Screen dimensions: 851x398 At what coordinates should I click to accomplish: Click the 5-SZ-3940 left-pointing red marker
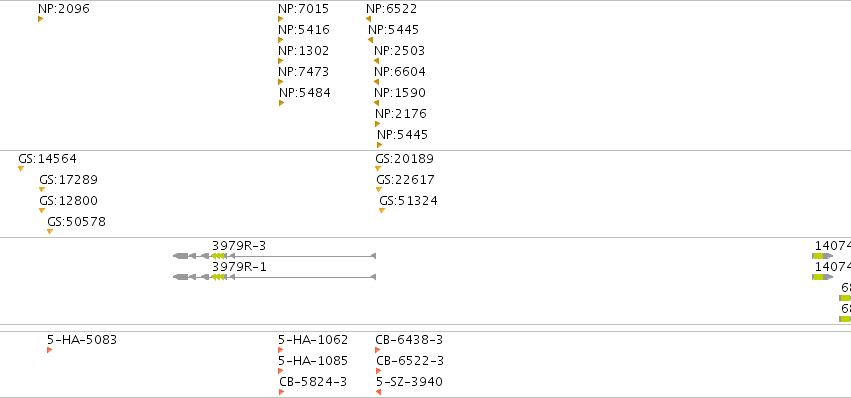378,392
